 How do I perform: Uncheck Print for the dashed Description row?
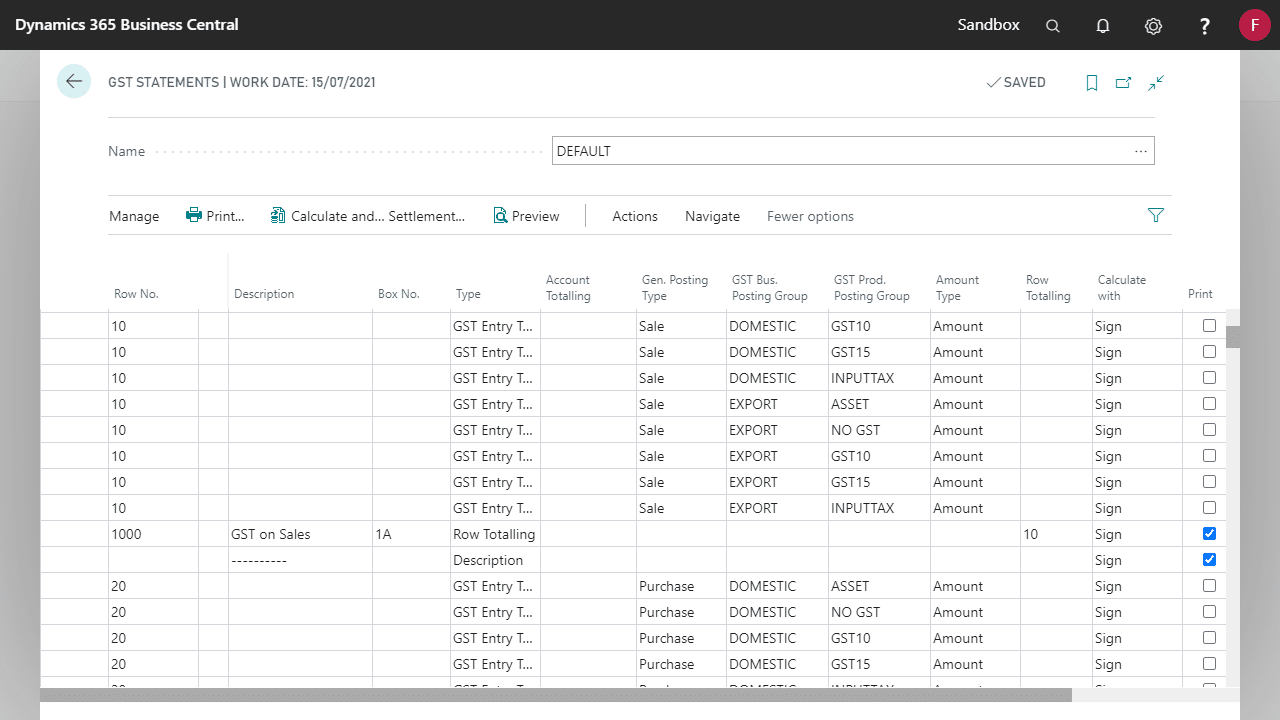point(1209,560)
